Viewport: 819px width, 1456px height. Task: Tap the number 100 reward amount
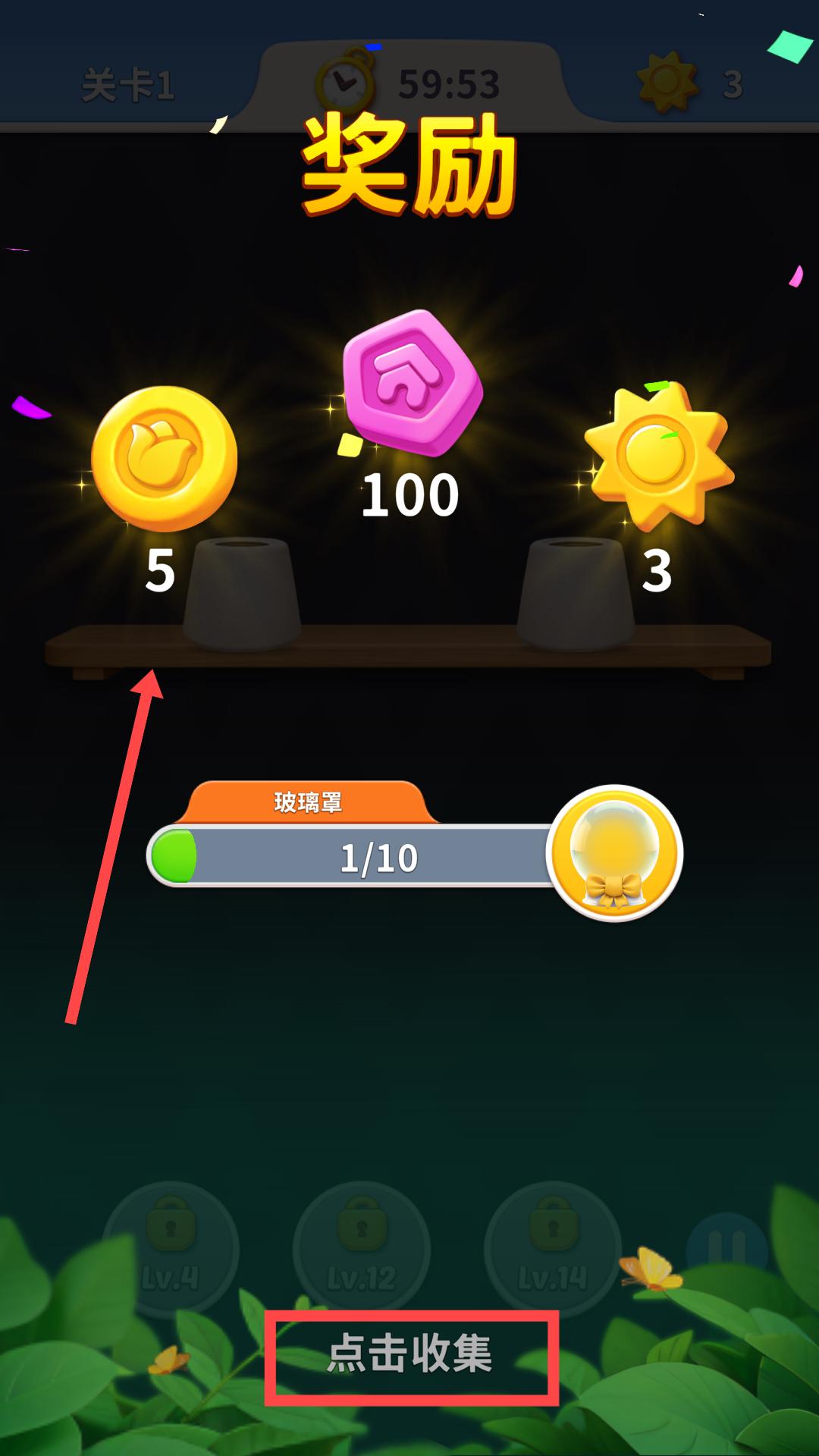point(410,496)
